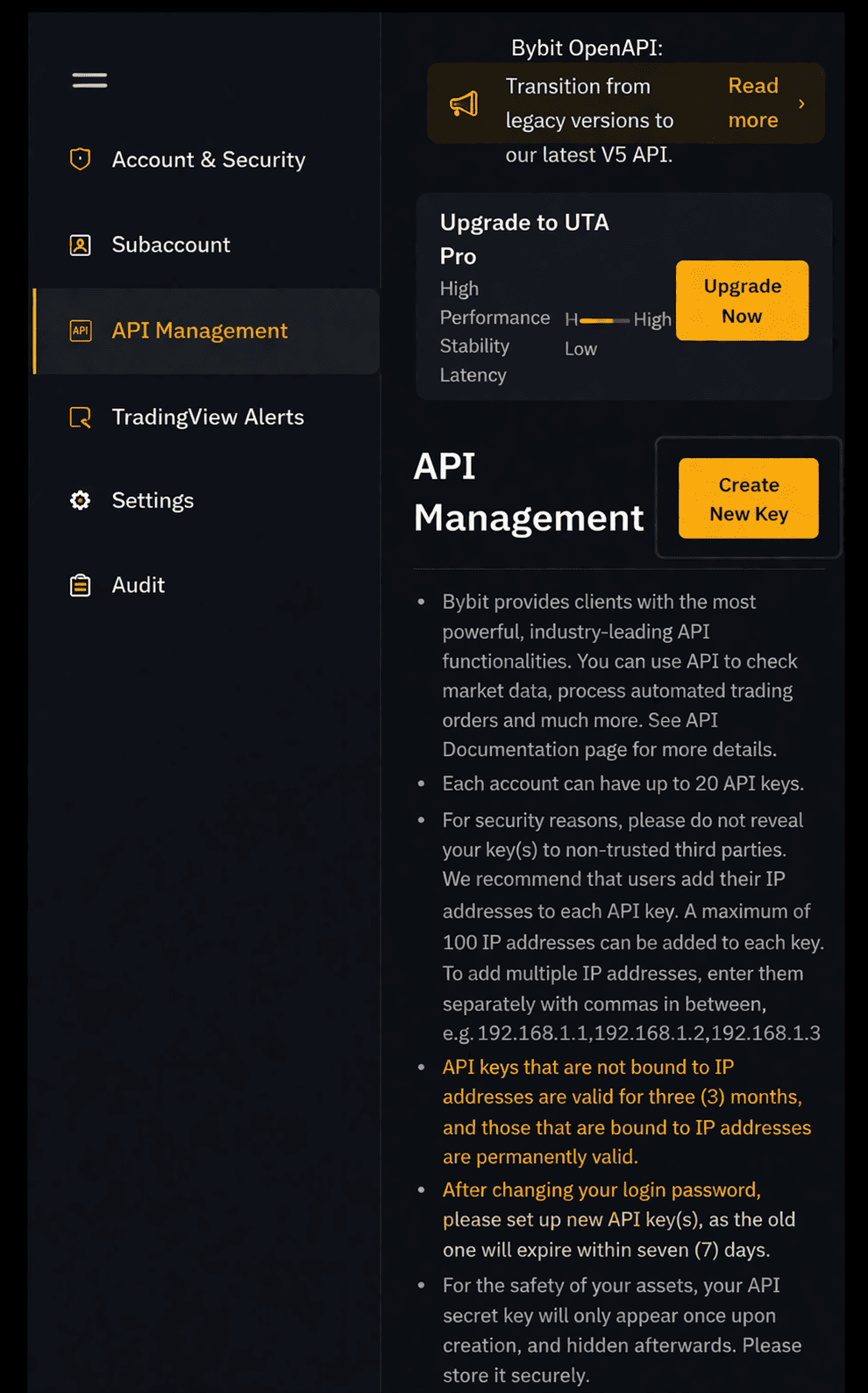Click 'Low' label under performance bar

(580, 348)
